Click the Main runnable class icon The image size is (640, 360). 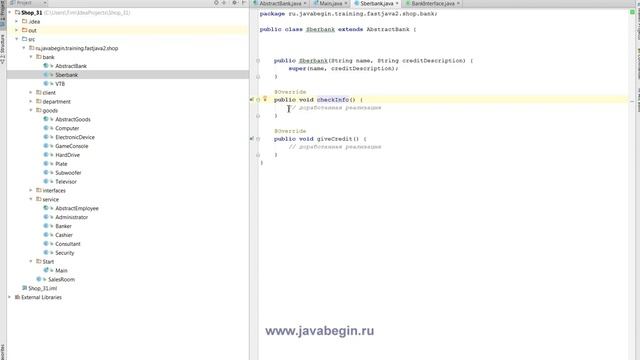[46, 270]
